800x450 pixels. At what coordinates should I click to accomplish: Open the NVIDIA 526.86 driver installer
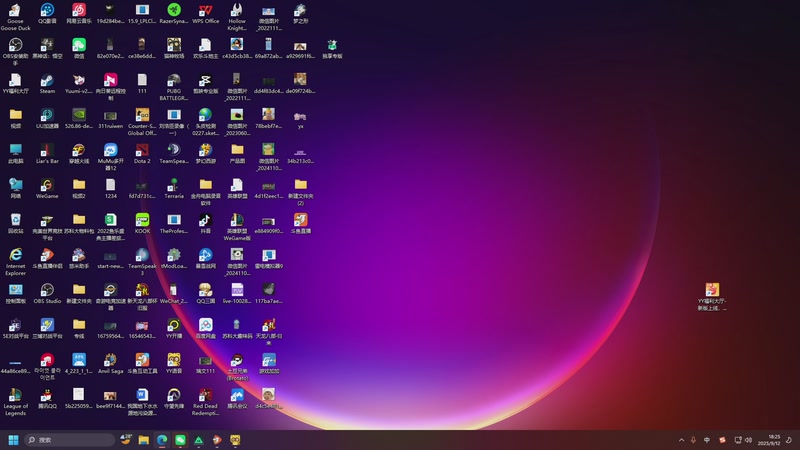[x=79, y=118]
